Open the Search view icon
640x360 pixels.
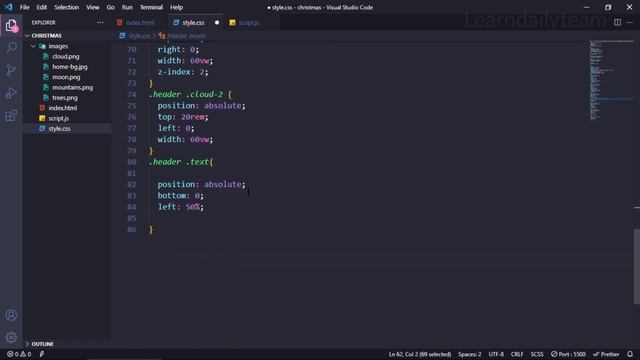[x=11, y=48]
